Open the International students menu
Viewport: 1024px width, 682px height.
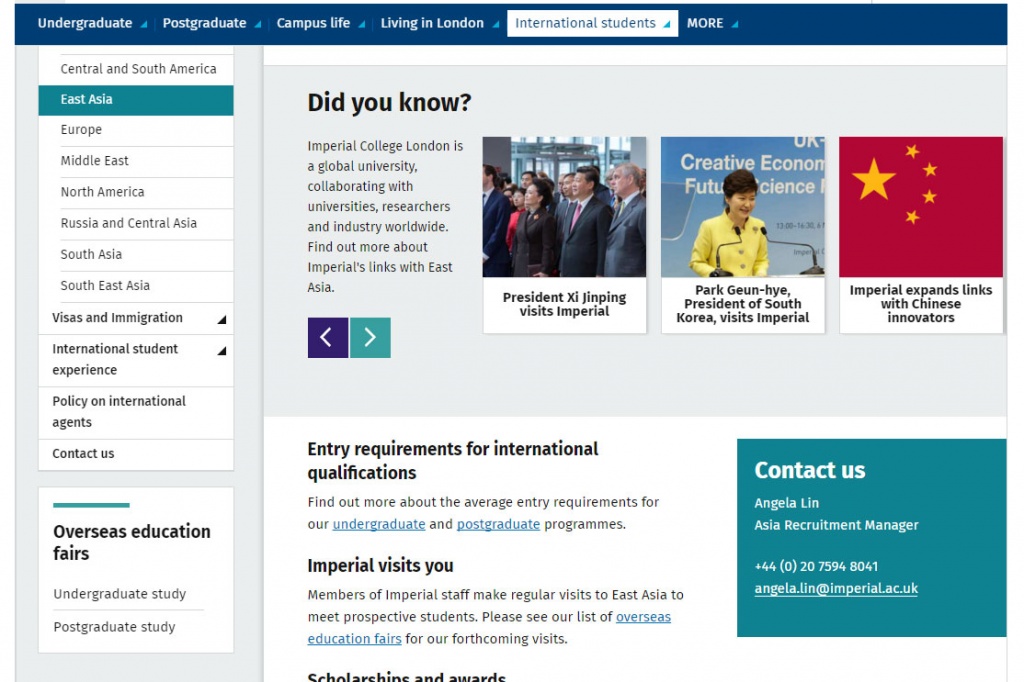pos(585,23)
